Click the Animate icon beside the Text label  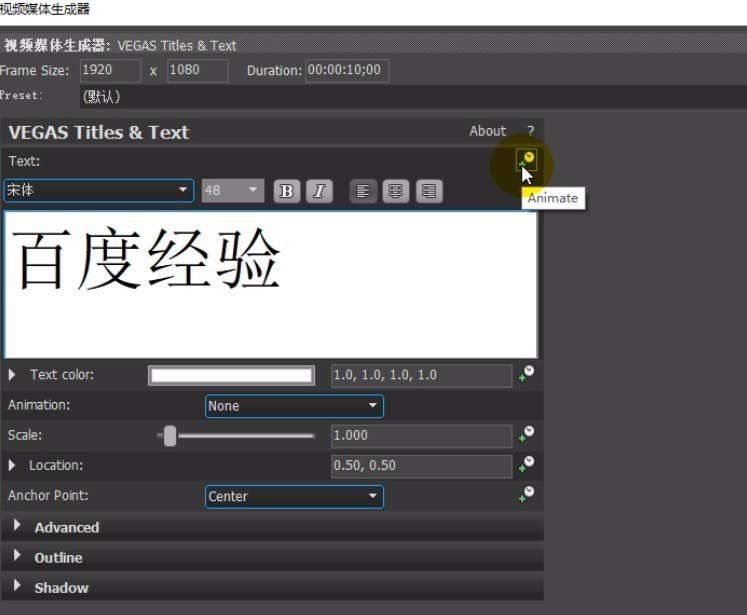[x=526, y=160]
